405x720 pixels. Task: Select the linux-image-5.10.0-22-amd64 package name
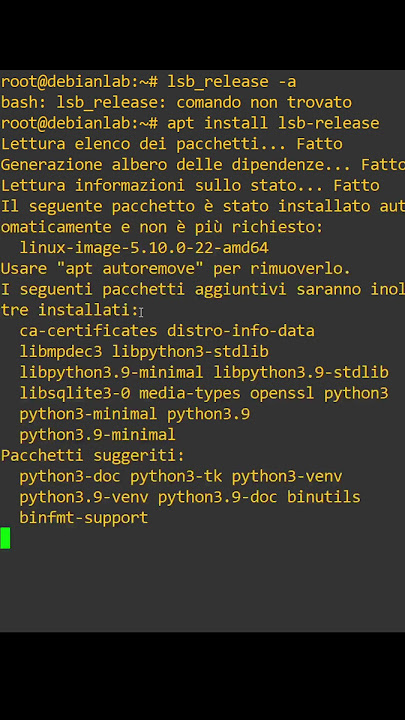144,248
